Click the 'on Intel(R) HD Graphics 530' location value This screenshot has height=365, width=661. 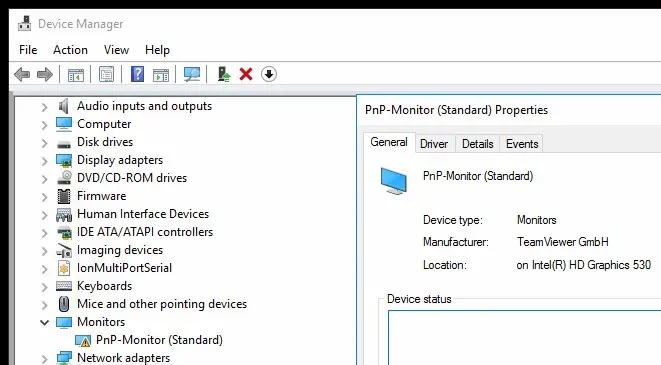[583, 265]
